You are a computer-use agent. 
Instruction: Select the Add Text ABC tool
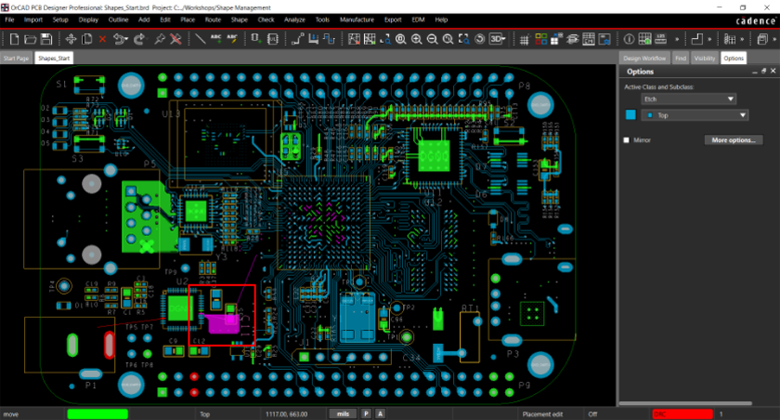click(x=216, y=39)
